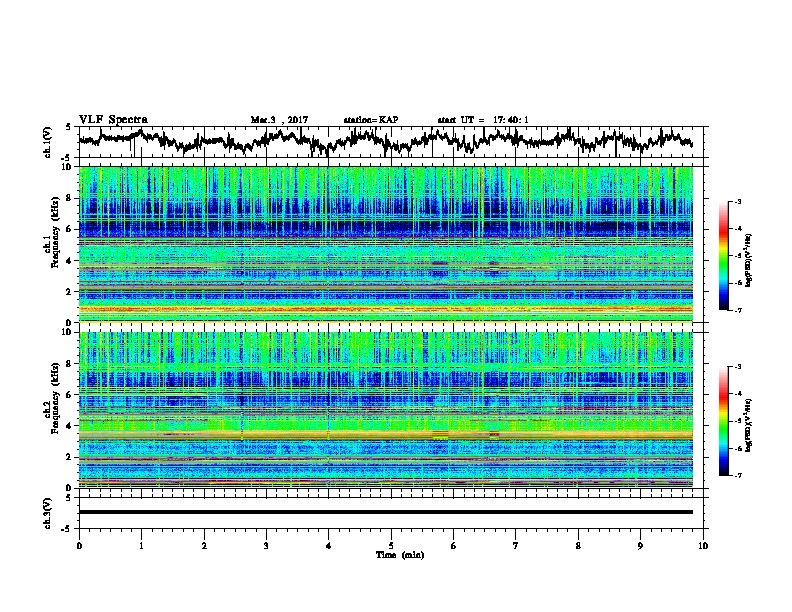Click time axis tick label "10"

703,546
